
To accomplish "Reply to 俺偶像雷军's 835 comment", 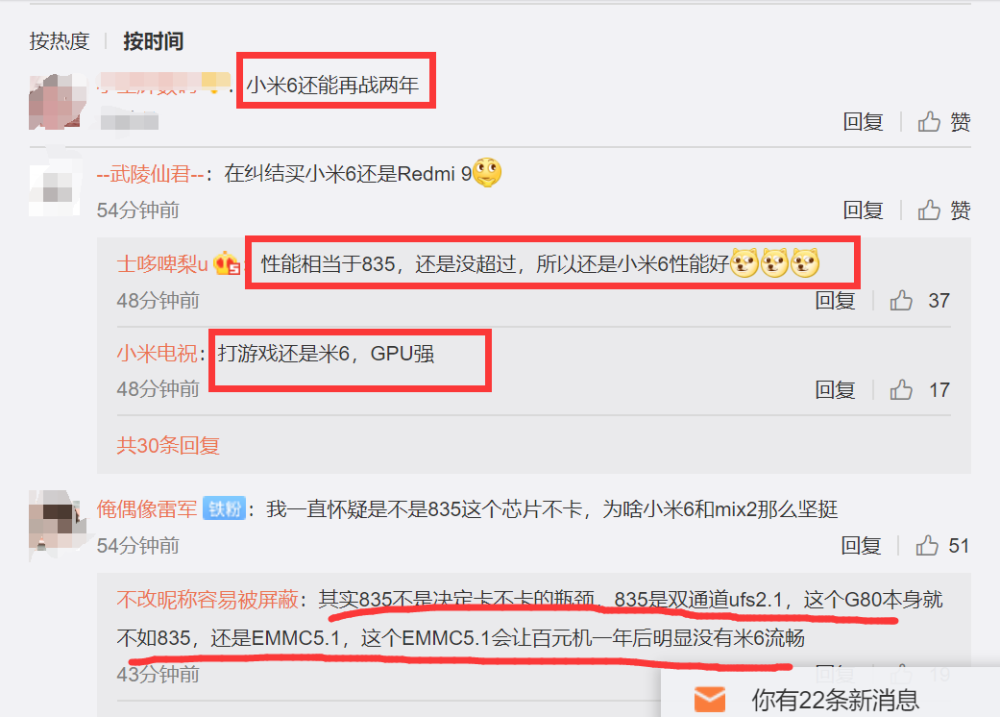I will pos(861,545).
